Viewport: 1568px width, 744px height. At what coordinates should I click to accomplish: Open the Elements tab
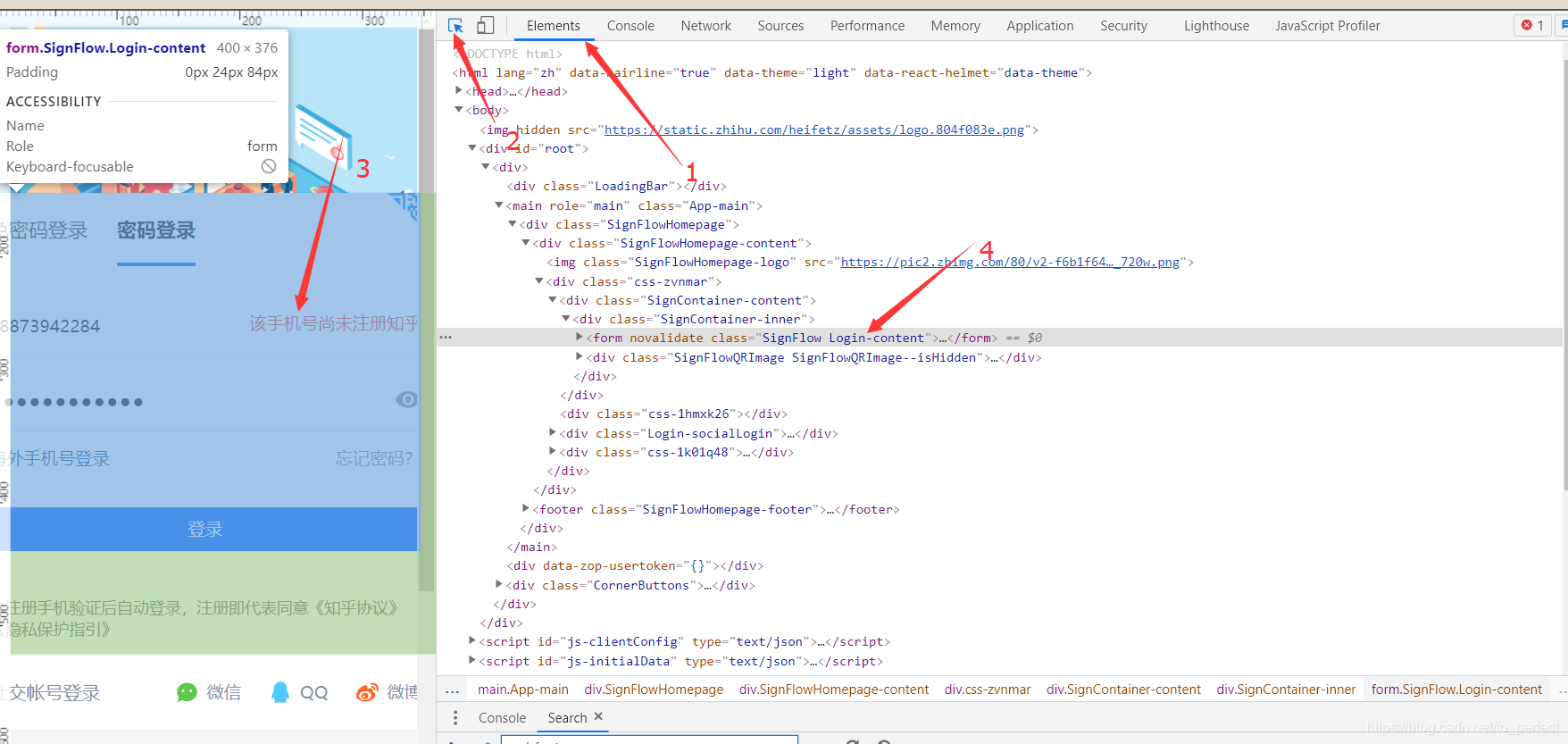[554, 26]
